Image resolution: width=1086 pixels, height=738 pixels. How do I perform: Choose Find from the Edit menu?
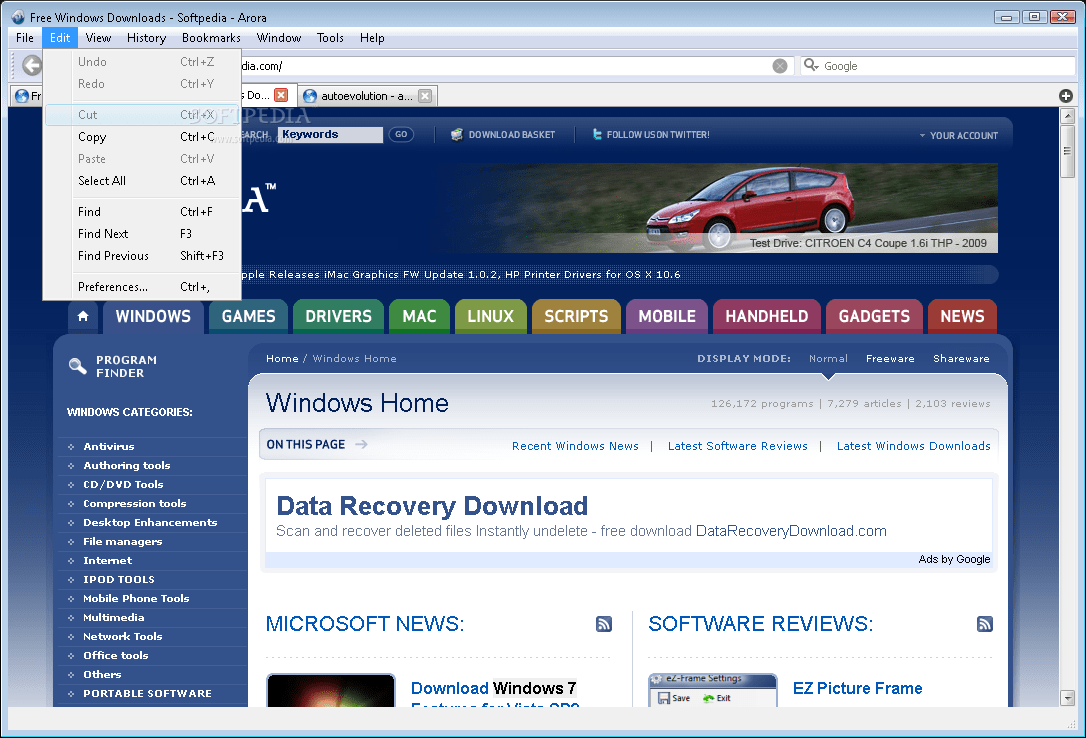(143, 212)
